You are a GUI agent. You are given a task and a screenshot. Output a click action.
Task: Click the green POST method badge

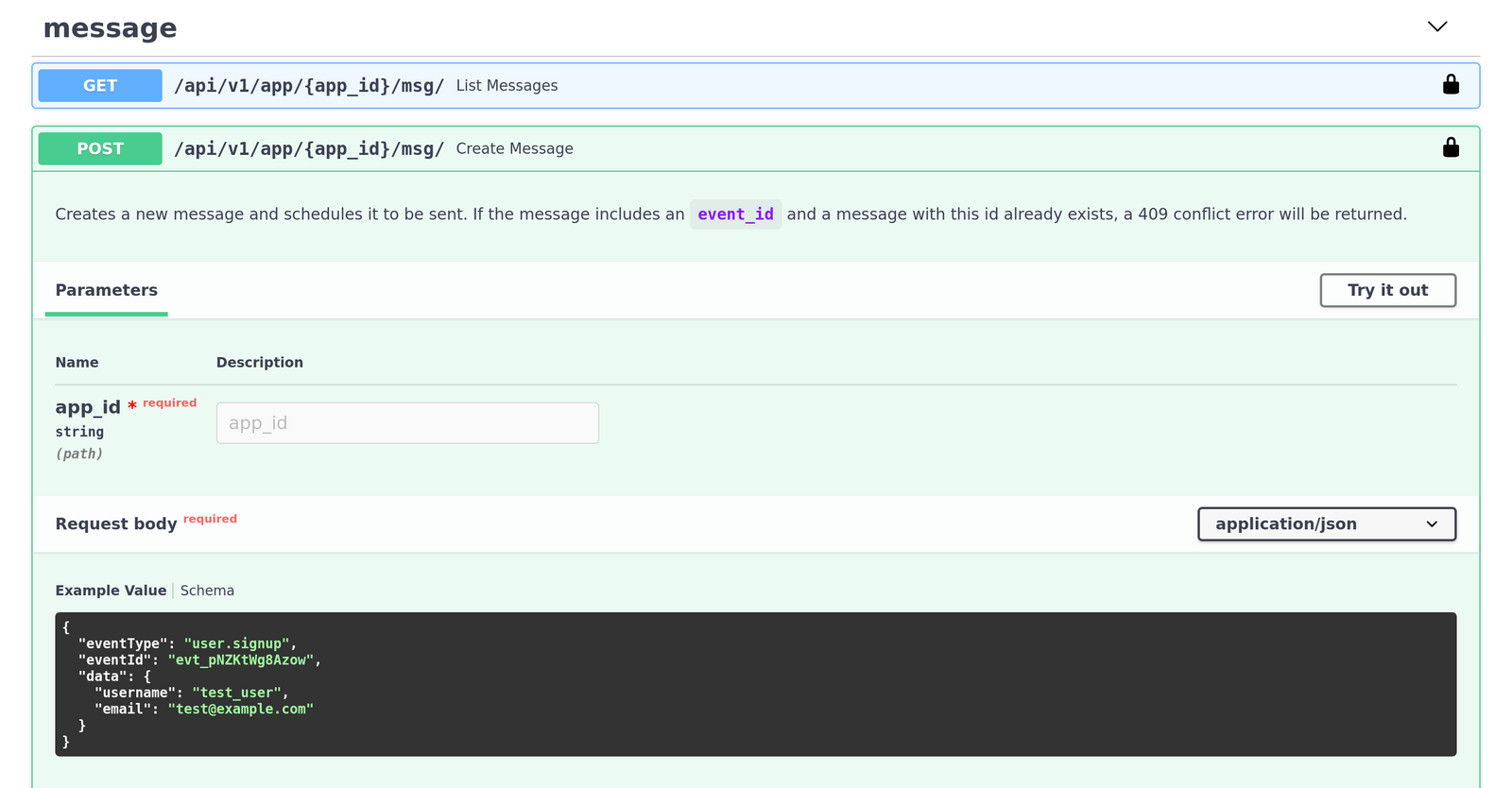click(100, 149)
